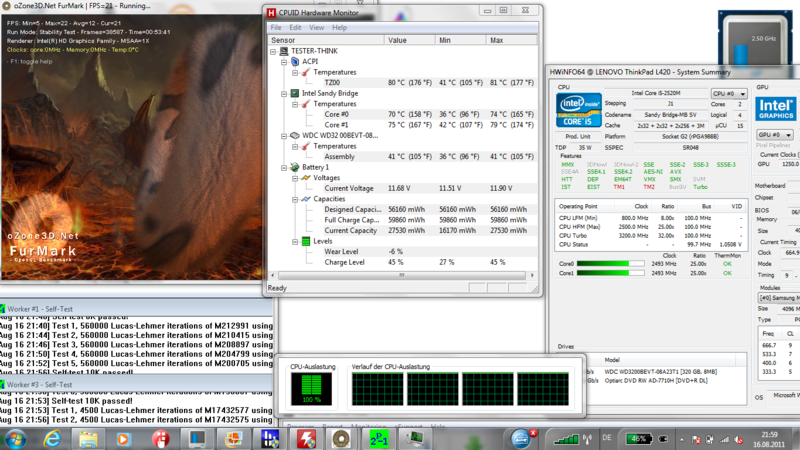The height and width of the screenshot is (450, 800).
Task: Click the blue round tray icon with red X
Action: pyautogui.click(x=522, y=438)
